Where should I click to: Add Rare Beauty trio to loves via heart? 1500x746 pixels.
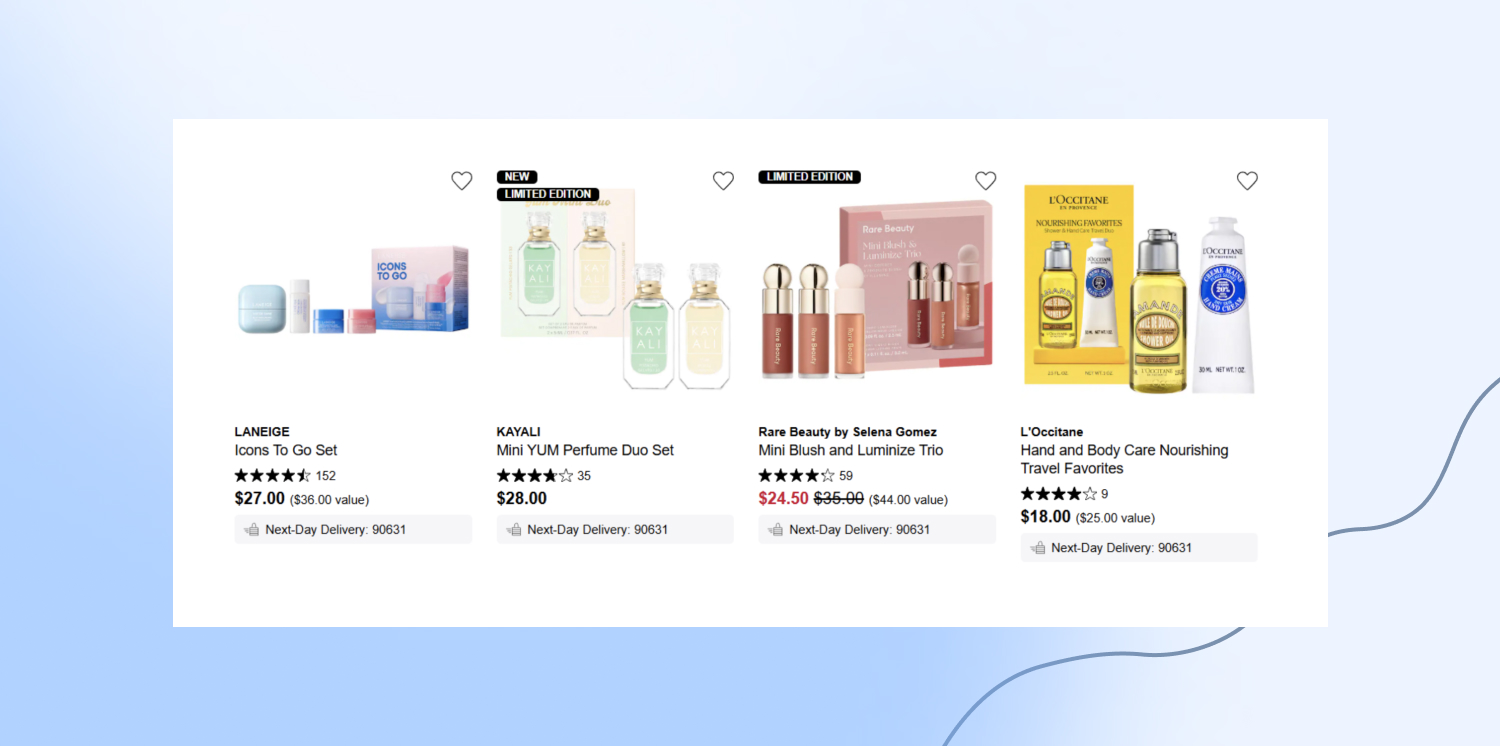click(986, 180)
